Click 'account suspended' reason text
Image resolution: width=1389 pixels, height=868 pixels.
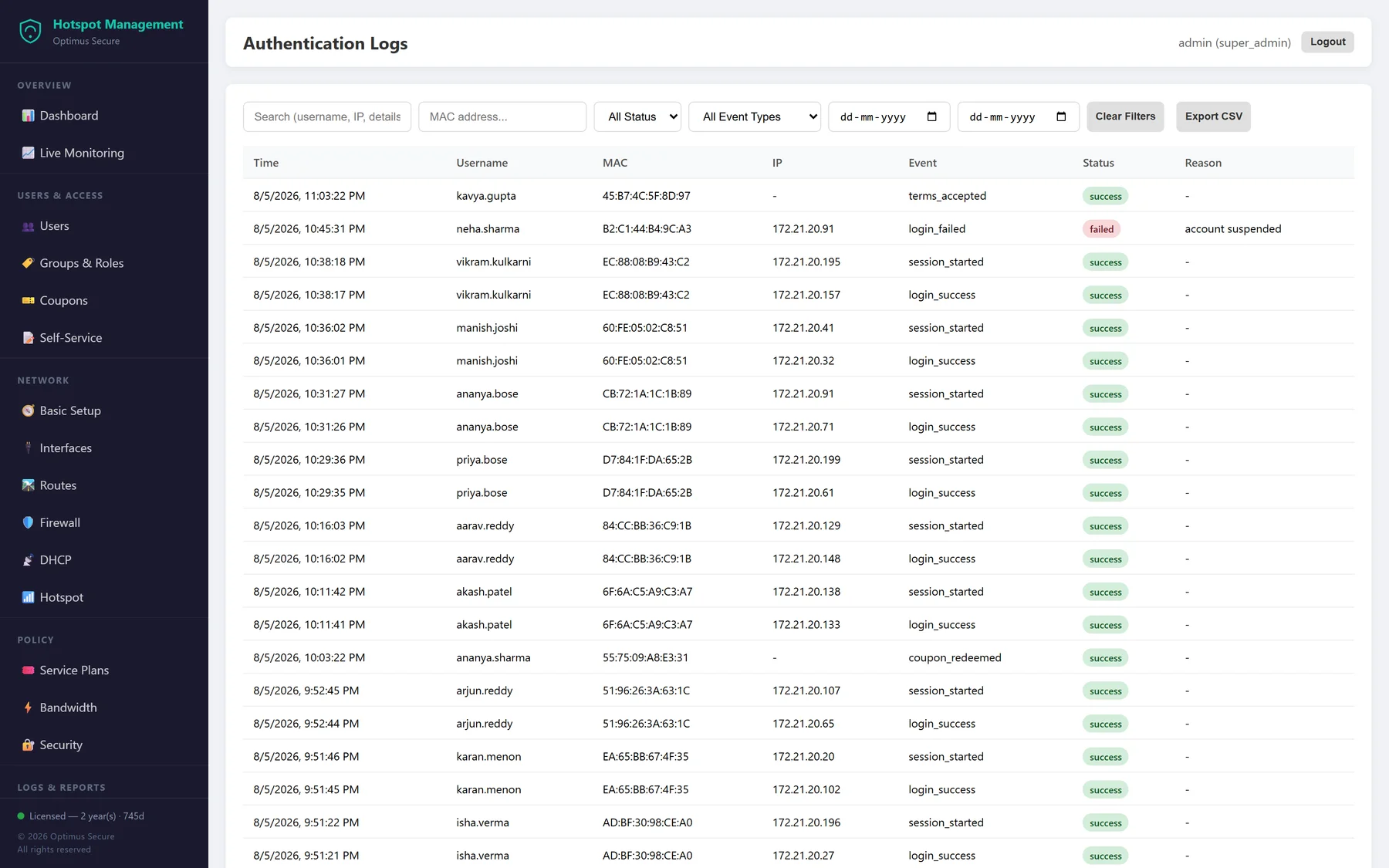coord(1233,229)
